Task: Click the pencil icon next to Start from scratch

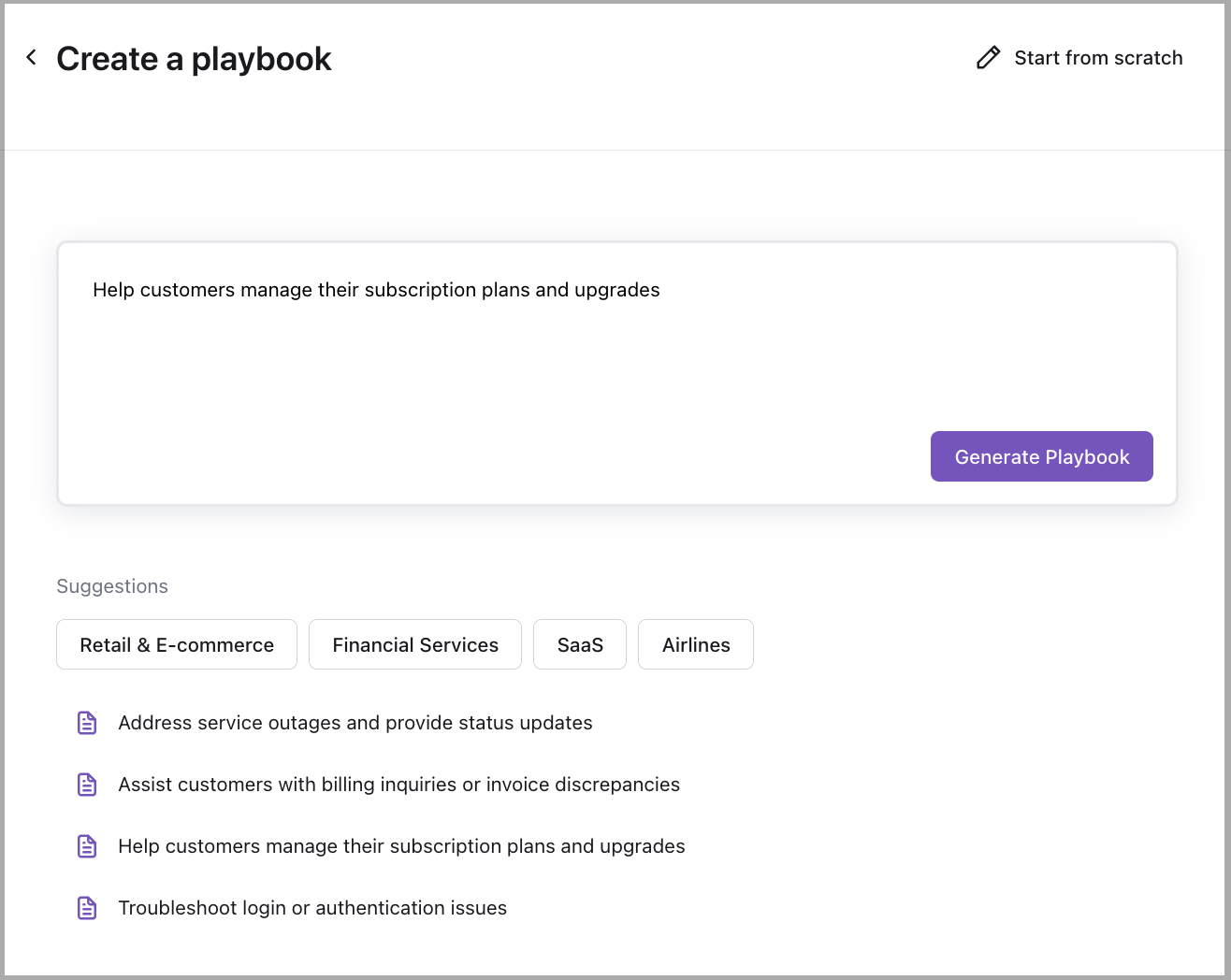Action: pyautogui.click(x=989, y=57)
